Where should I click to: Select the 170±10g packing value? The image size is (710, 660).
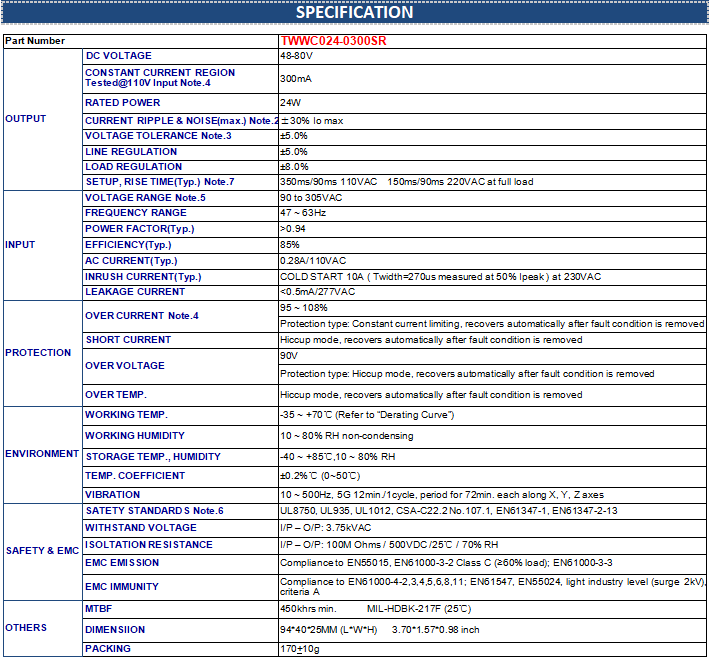pyautogui.click(x=300, y=649)
